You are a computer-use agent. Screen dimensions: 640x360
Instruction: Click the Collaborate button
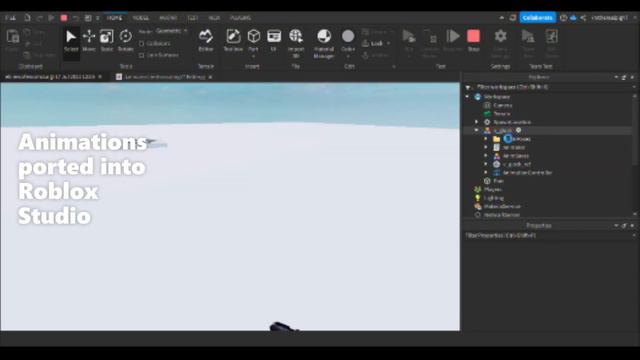point(538,18)
